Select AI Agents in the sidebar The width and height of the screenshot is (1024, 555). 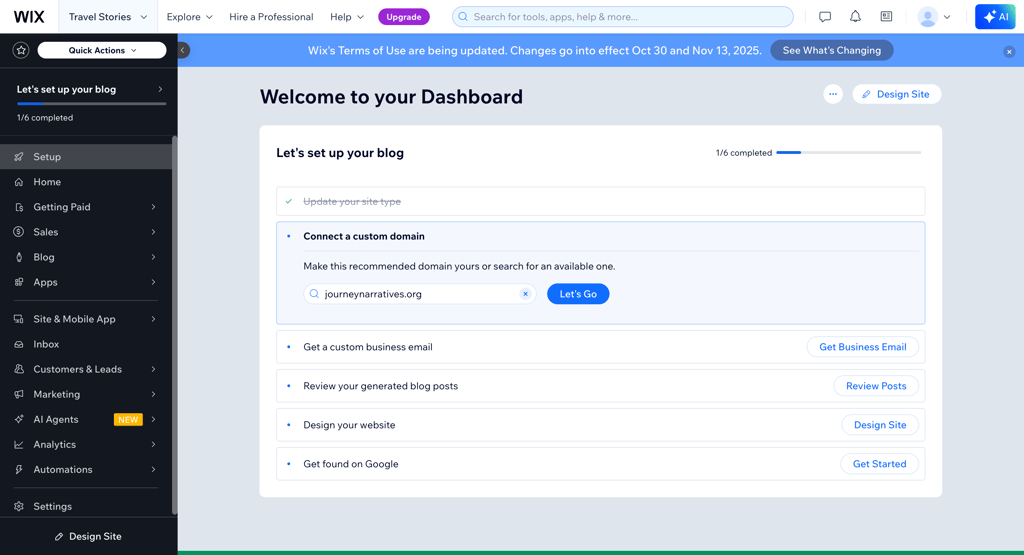pyautogui.click(x=86, y=419)
